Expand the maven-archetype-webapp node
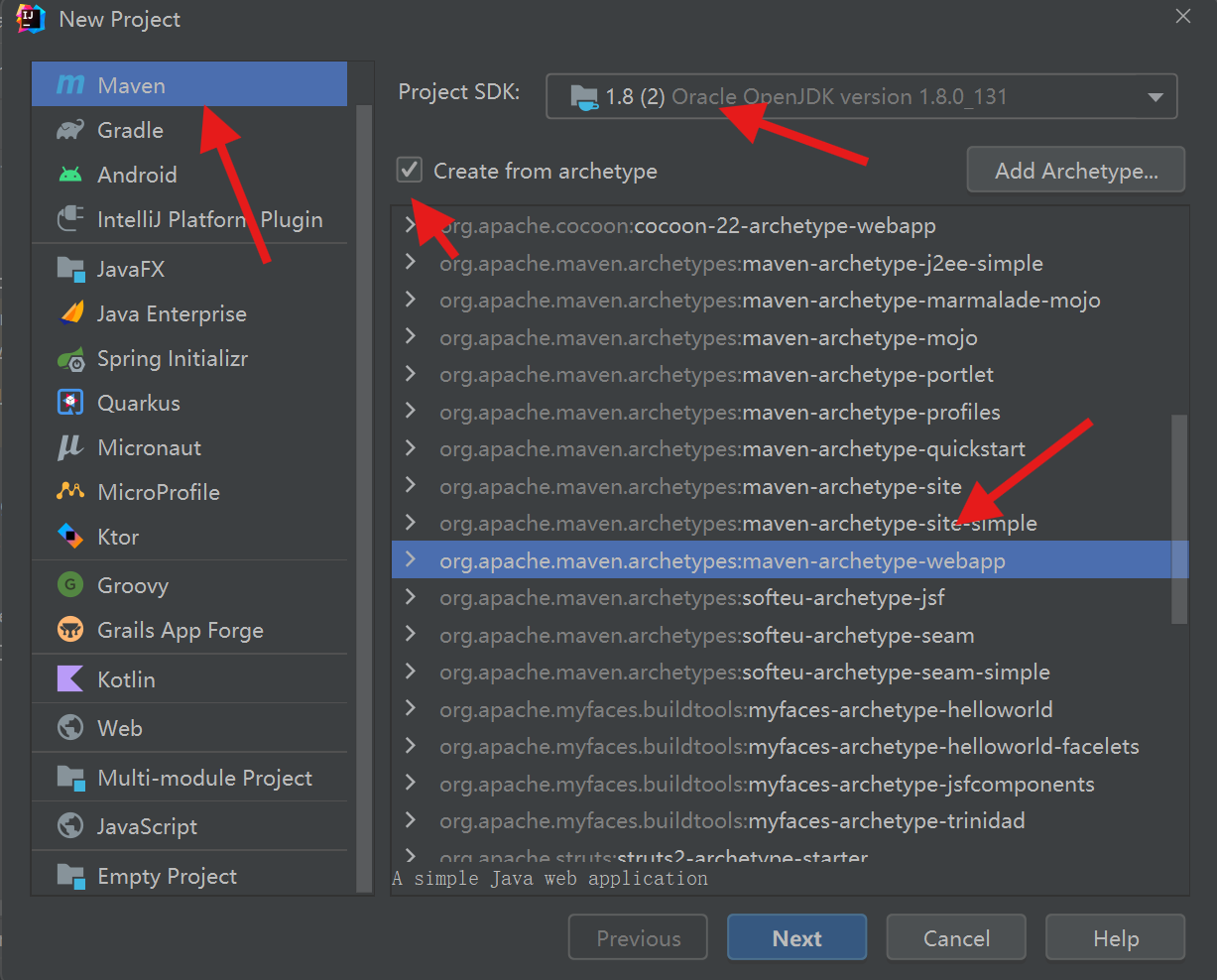 [x=411, y=560]
